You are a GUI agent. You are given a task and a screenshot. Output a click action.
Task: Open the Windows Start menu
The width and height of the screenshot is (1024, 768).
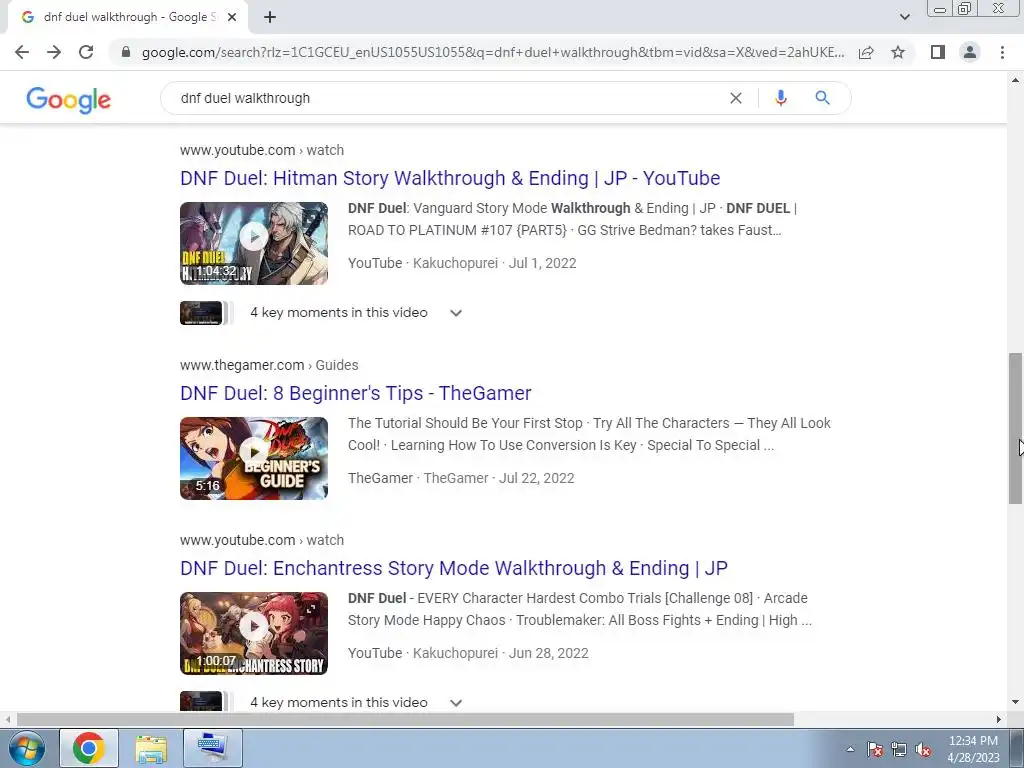pos(26,748)
